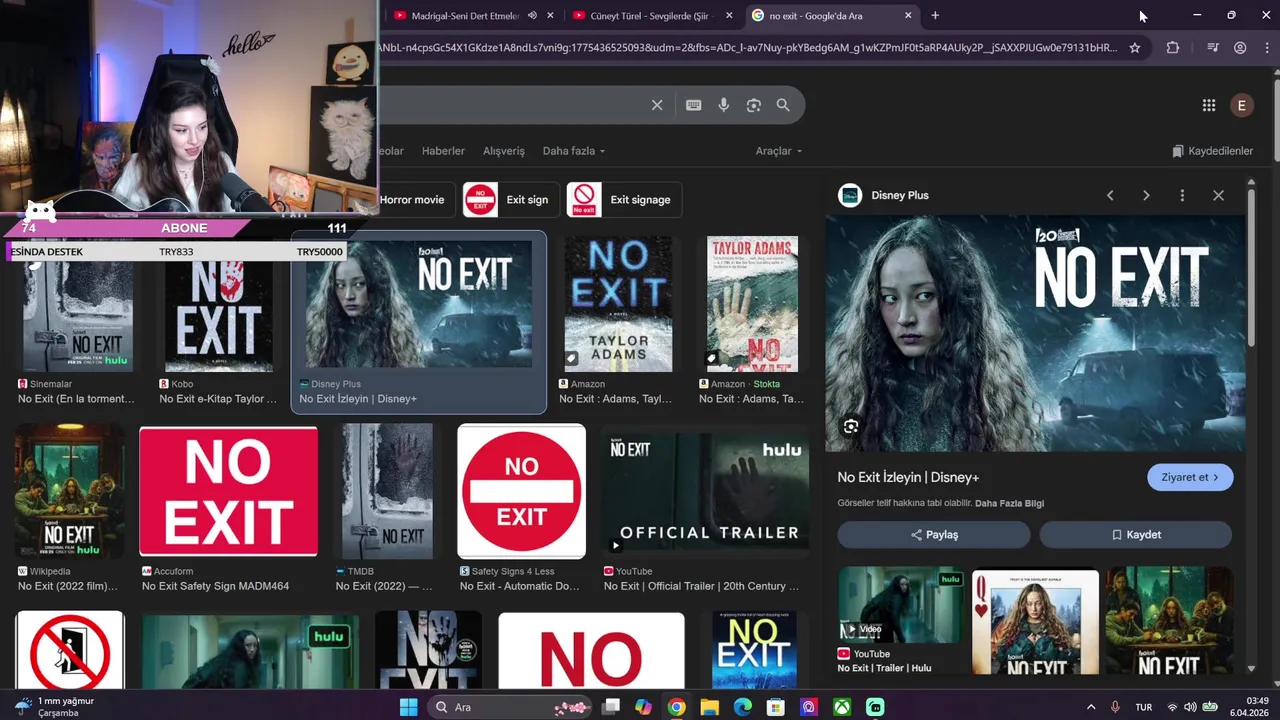This screenshot has height=720, width=1280.
Task: Open the Accuform No Exit Safety Sign result
Action: (x=228, y=508)
